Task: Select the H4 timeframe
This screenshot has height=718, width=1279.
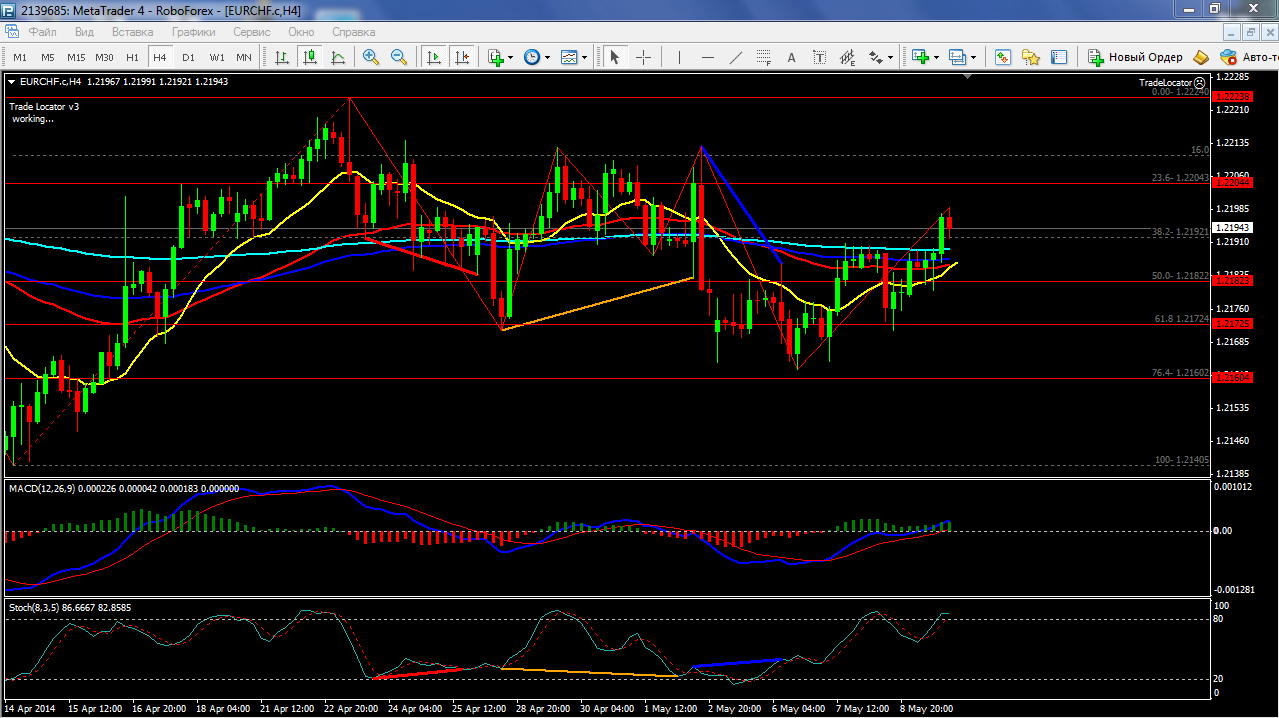Action: [x=160, y=57]
